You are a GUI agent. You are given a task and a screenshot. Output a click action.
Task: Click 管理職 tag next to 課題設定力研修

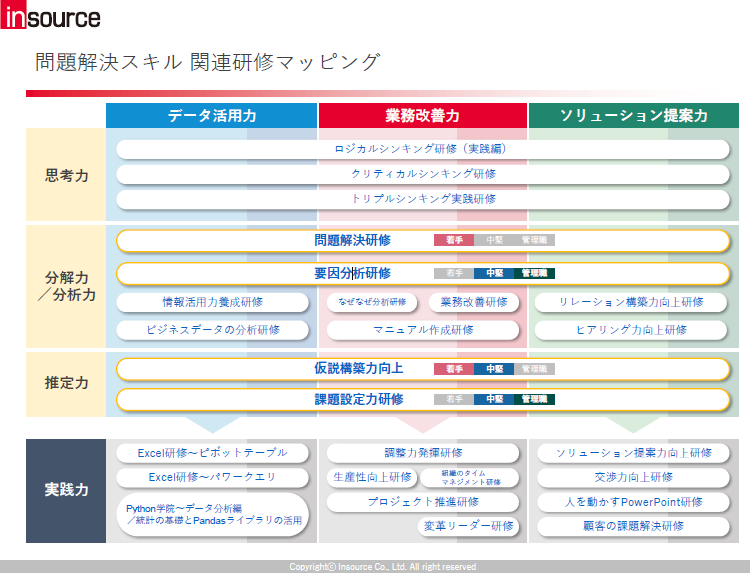point(534,399)
